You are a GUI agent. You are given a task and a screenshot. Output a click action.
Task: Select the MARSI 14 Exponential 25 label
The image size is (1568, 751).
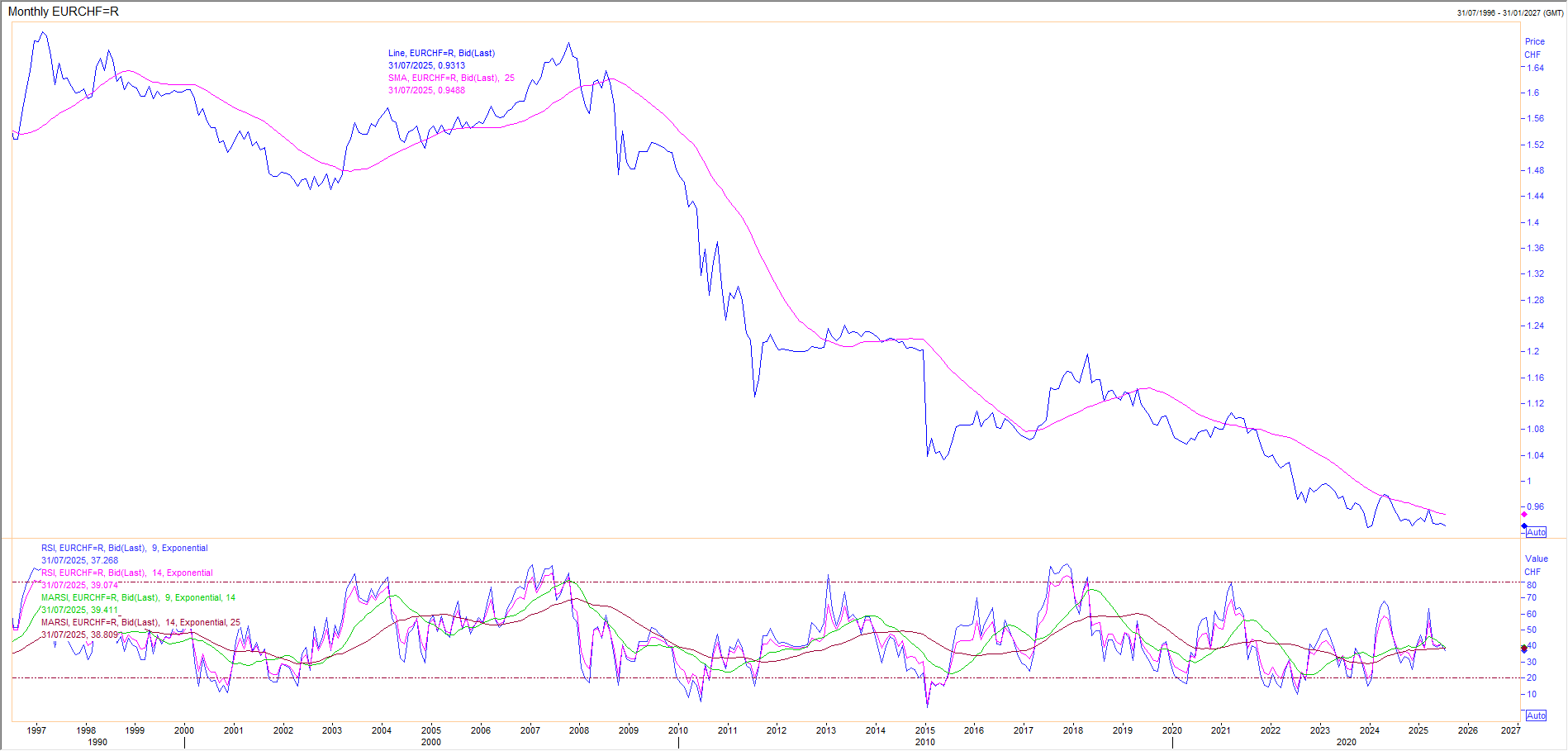140,622
